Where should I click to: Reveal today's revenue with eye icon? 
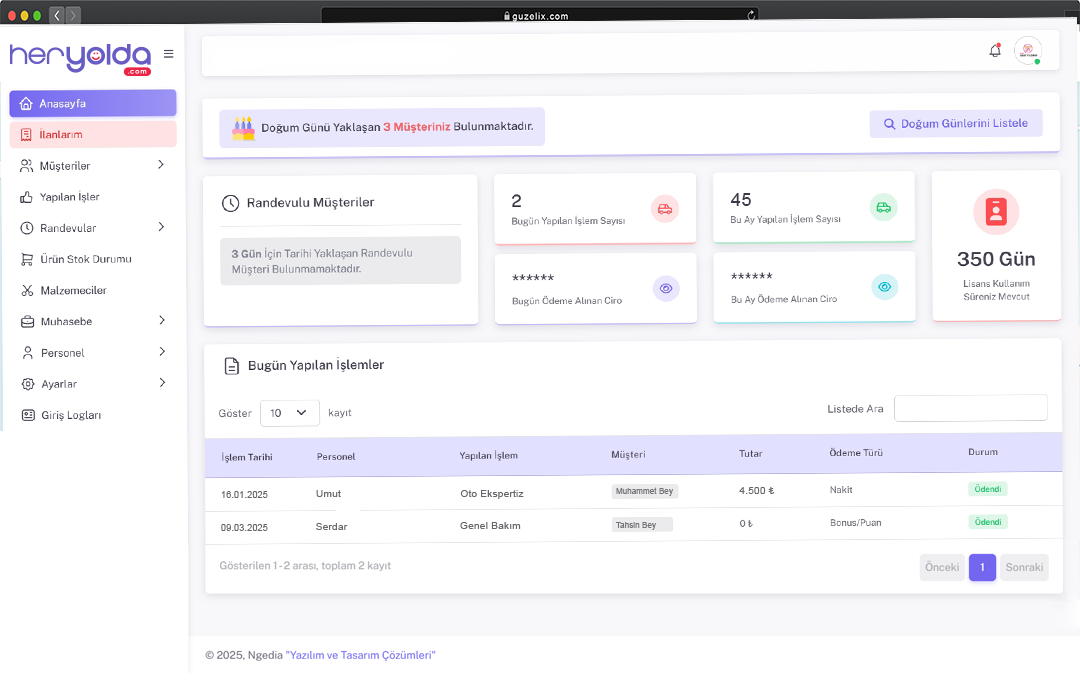tap(666, 288)
